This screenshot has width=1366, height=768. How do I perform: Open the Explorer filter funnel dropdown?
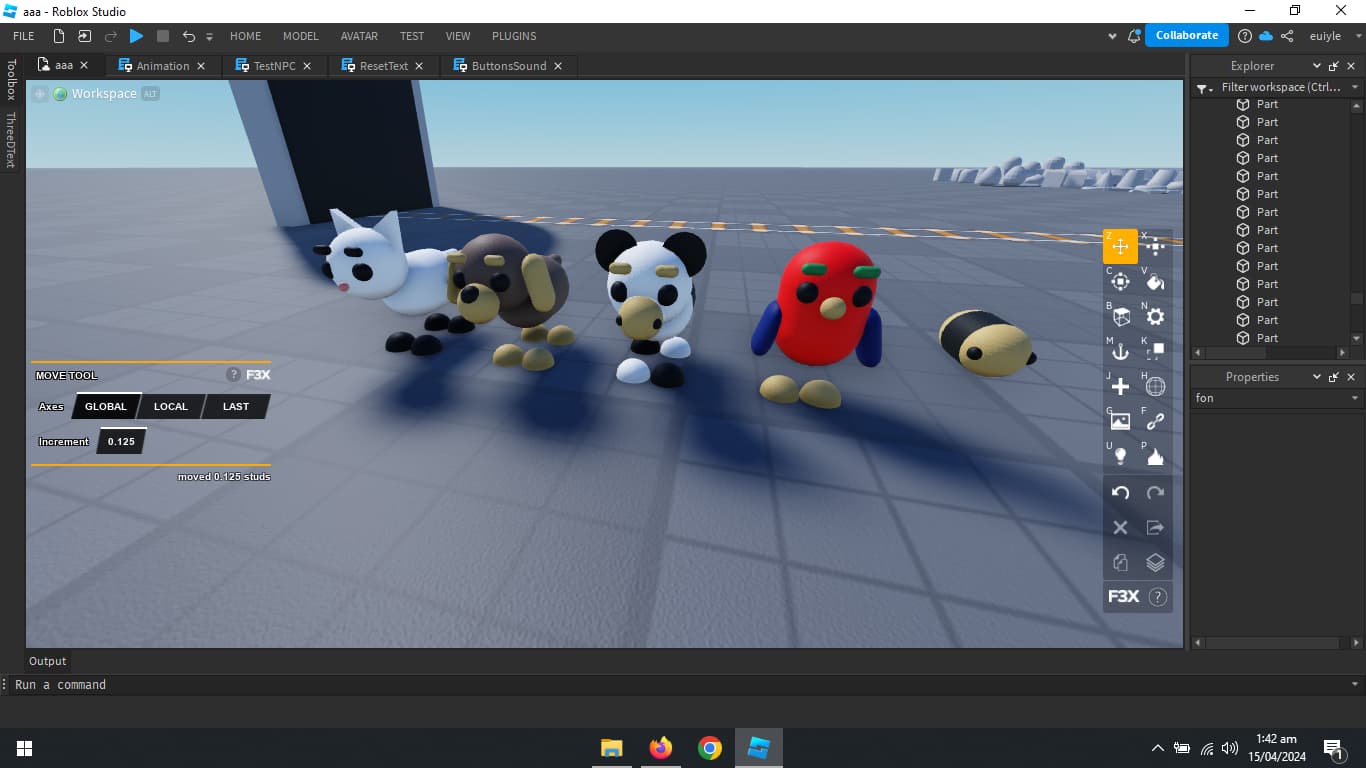tap(1205, 88)
